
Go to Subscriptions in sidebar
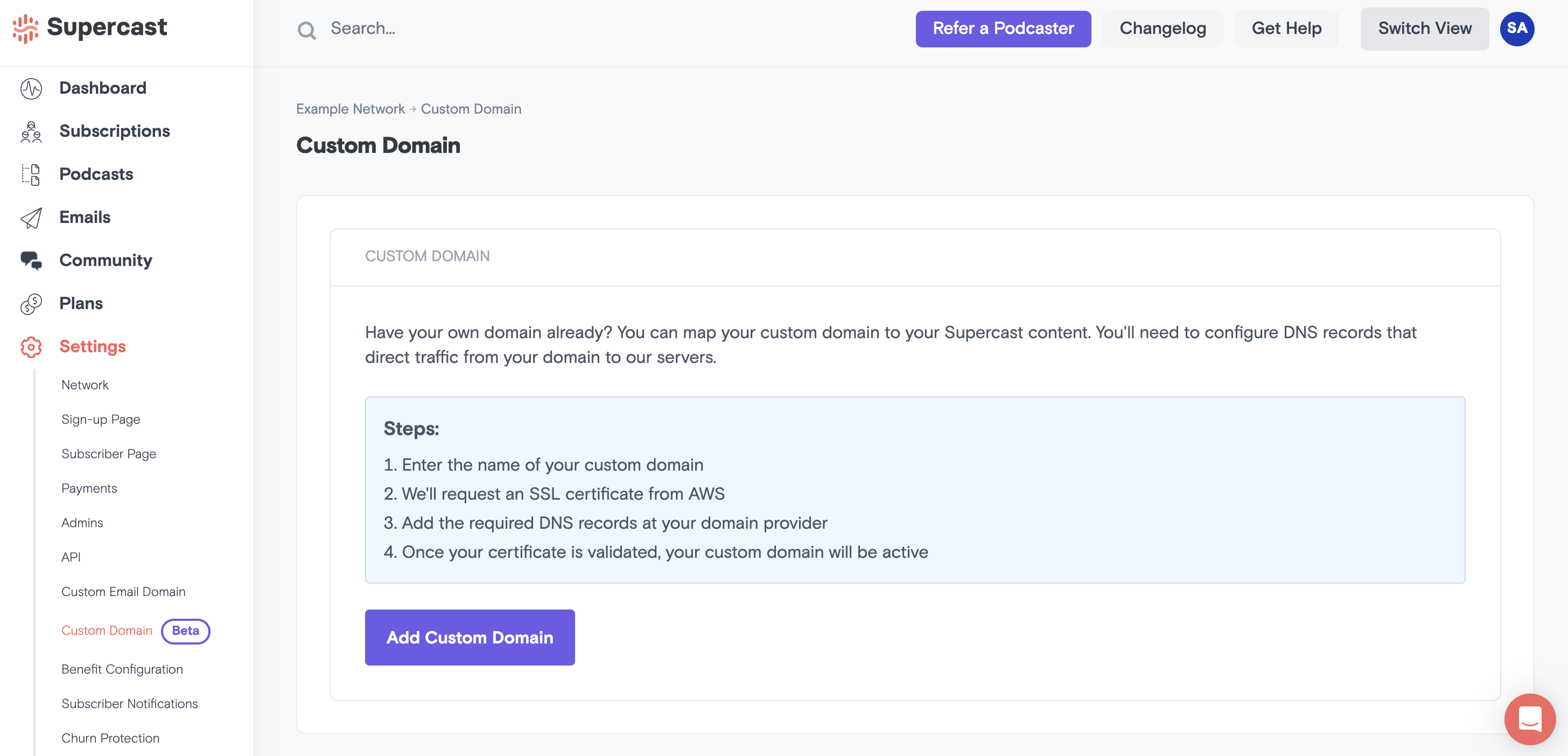115,131
